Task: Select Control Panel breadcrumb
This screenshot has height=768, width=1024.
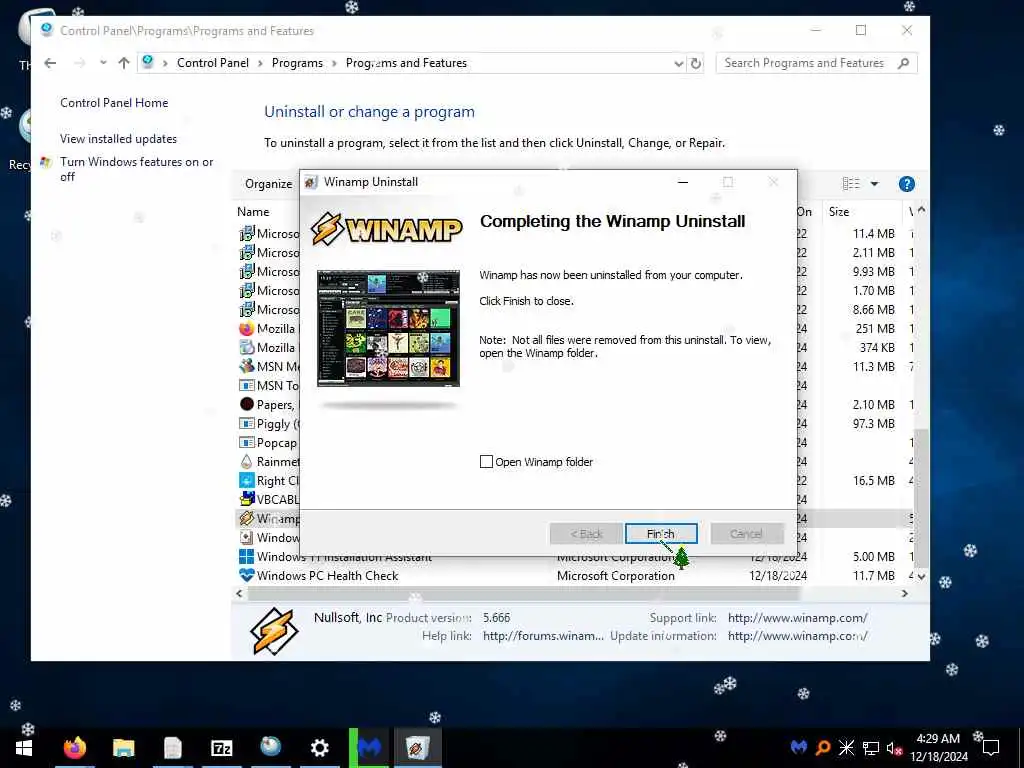Action: tap(213, 63)
